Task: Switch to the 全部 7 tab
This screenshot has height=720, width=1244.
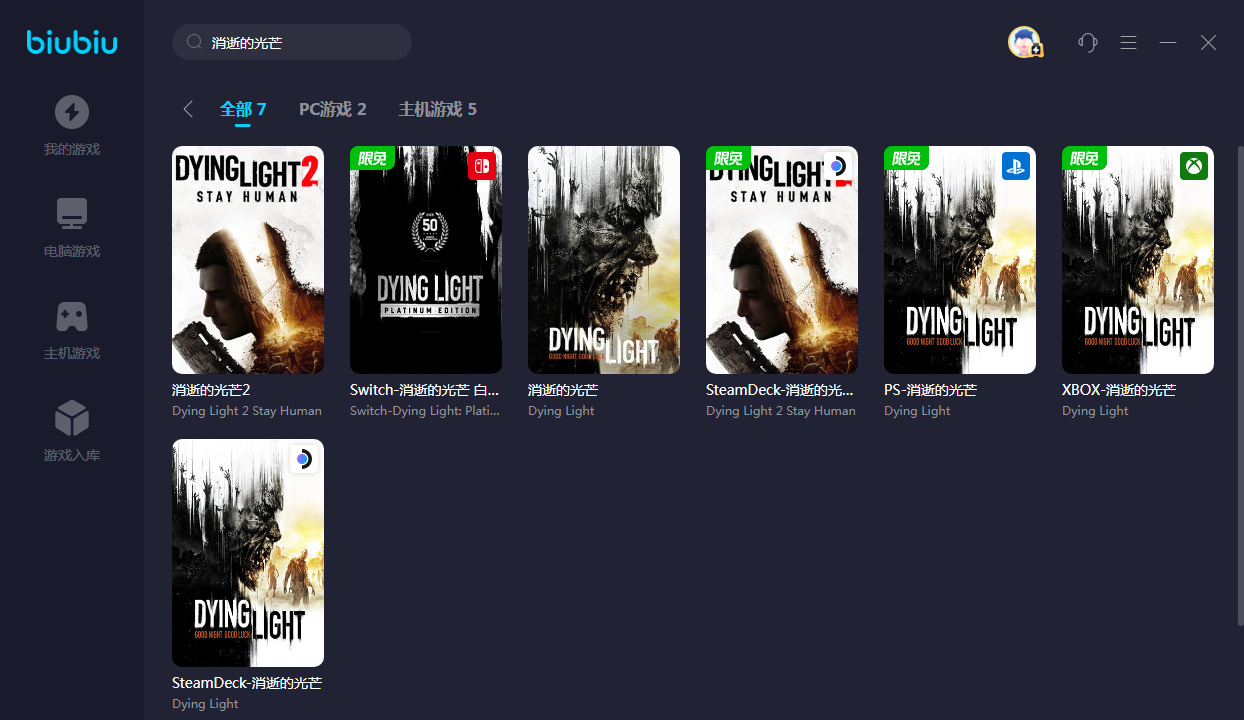Action: click(243, 109)
